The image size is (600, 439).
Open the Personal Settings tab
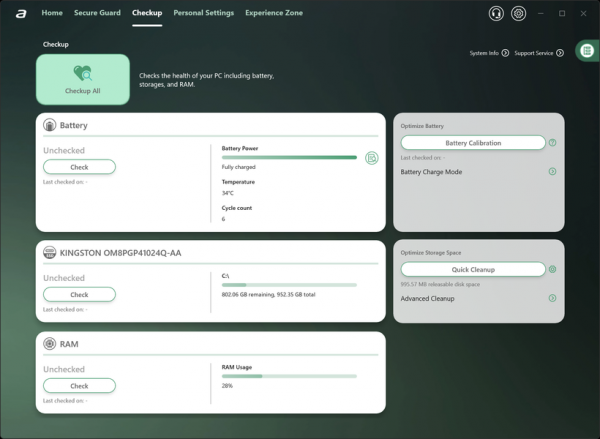(x=204, y=13)
